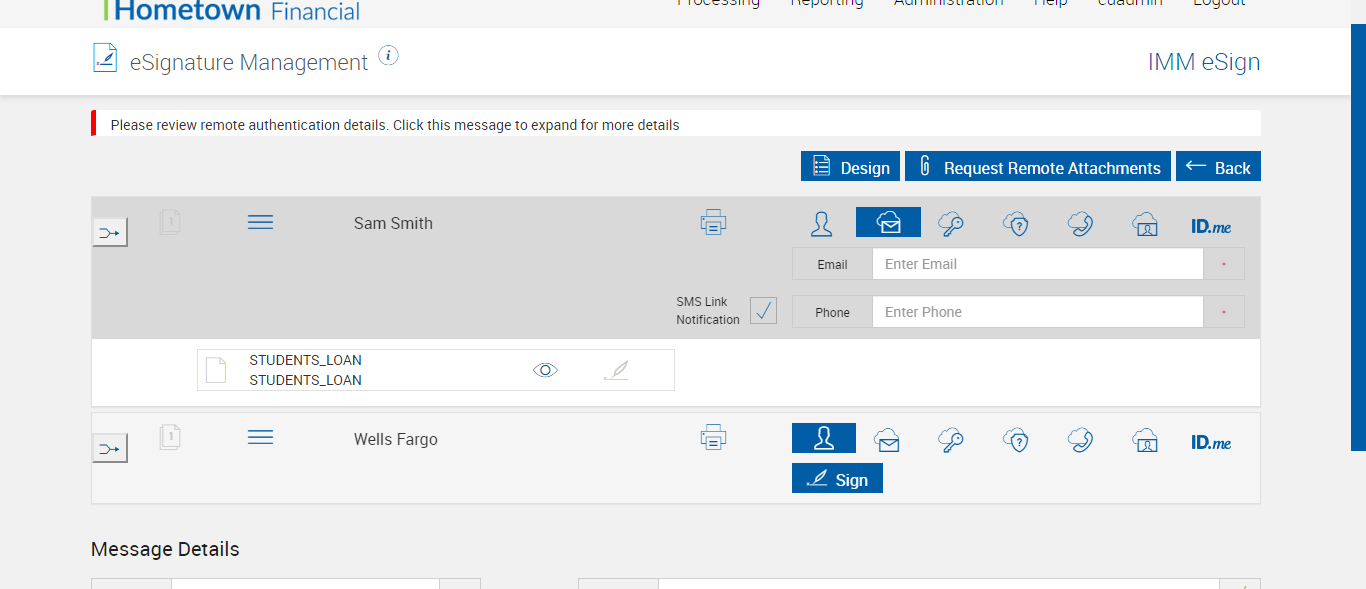Open the Administration menu
The height and width of the screenshot is (589, 1366).
948,3
